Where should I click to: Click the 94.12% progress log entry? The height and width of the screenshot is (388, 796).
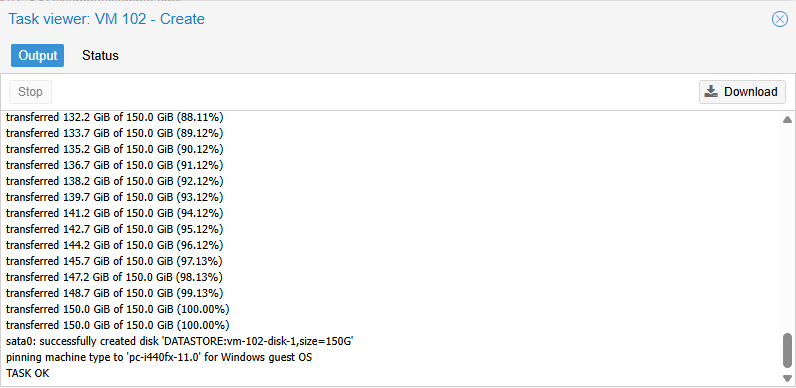115,213
